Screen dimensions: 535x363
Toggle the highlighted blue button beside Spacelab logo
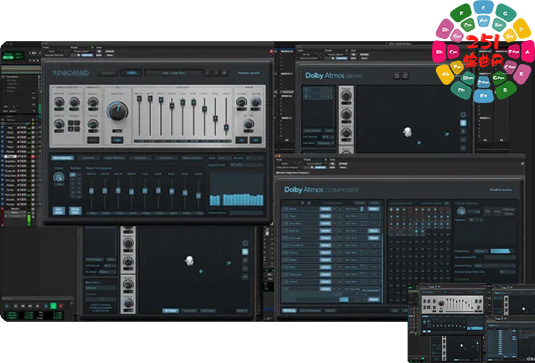click(131, 73)
